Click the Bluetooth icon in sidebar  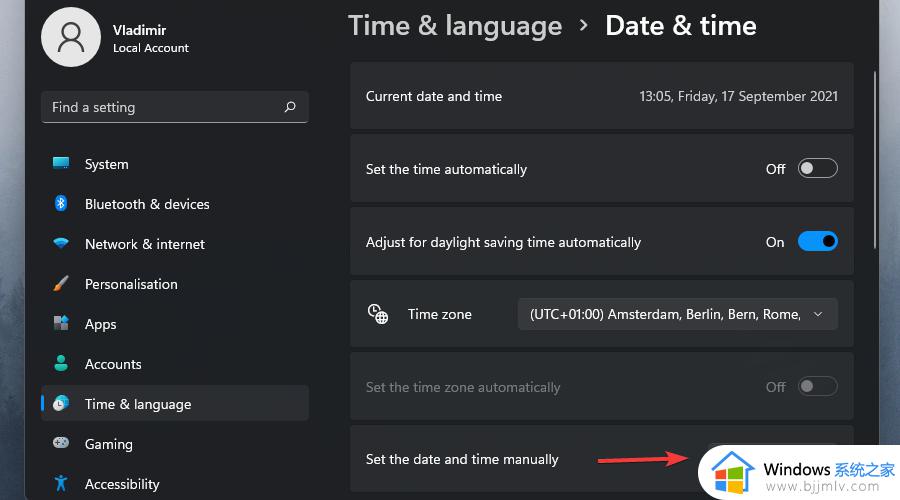click(x=61, y=203)
